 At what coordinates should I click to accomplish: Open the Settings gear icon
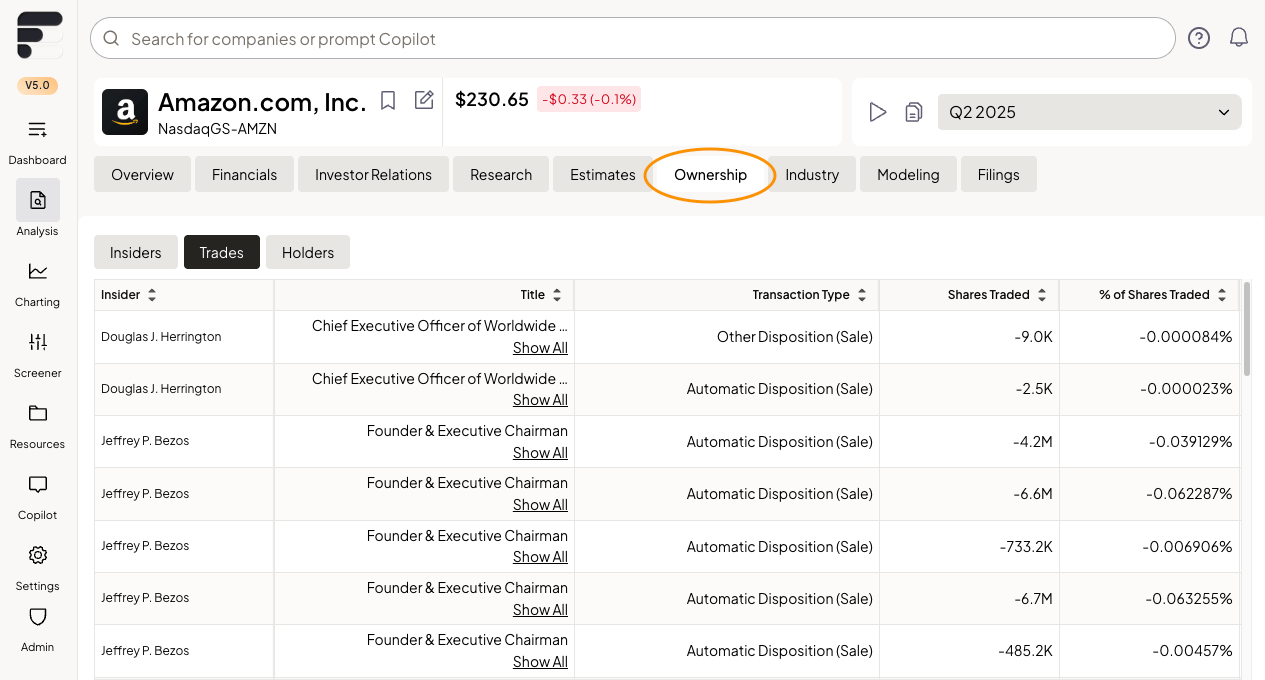37,555
